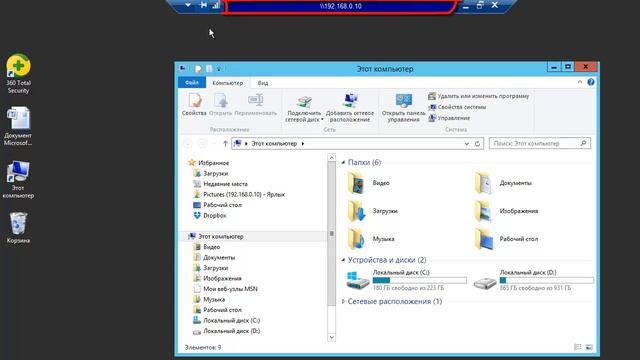Select the Вид ribbon tab
The image size is (640, 360).
coord(263,83)
